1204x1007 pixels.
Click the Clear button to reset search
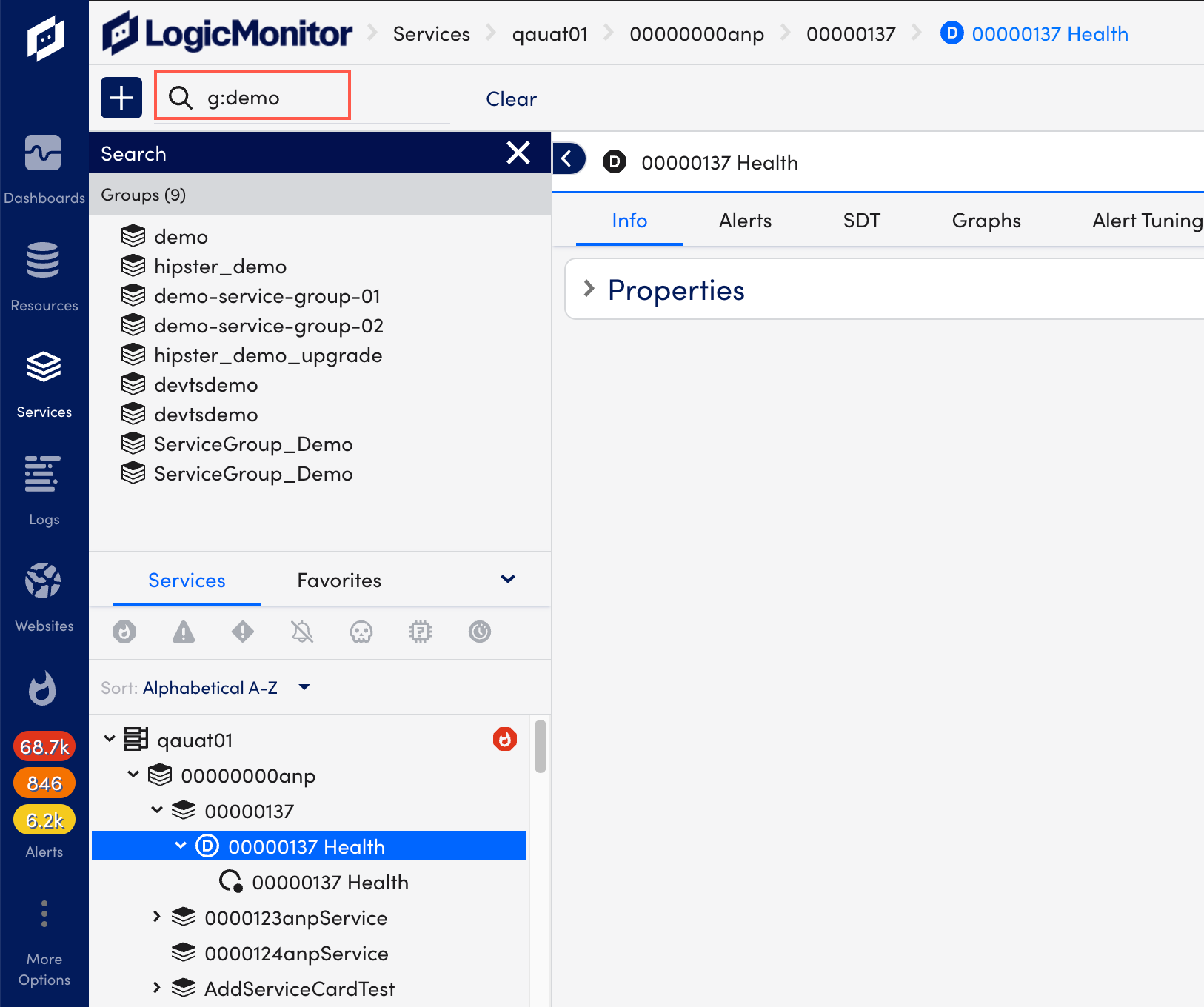510,98
